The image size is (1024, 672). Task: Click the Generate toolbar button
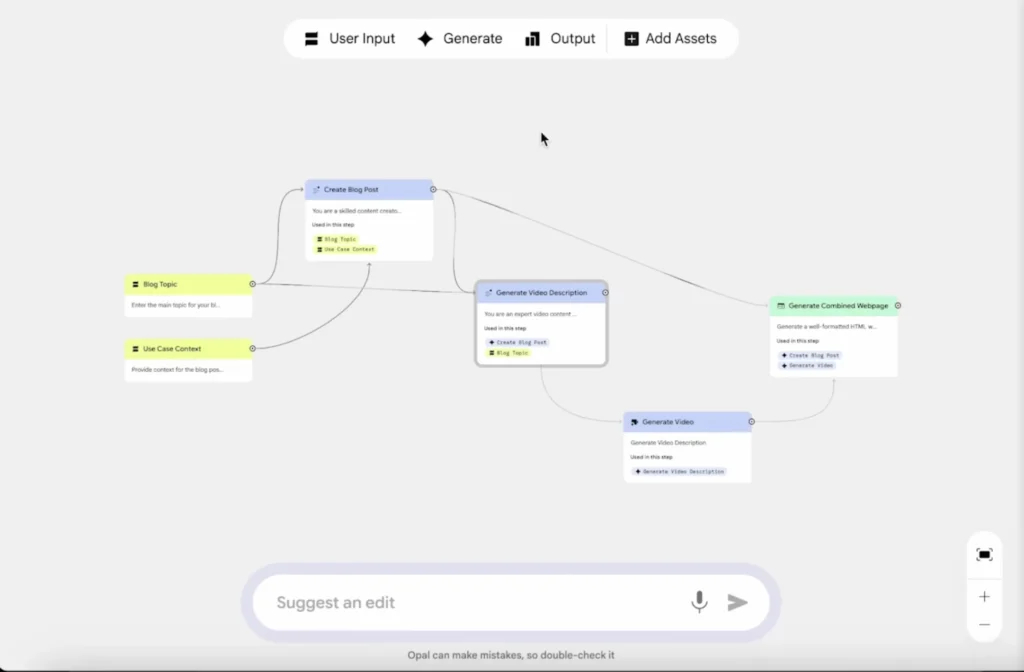[x=460, y=39]
